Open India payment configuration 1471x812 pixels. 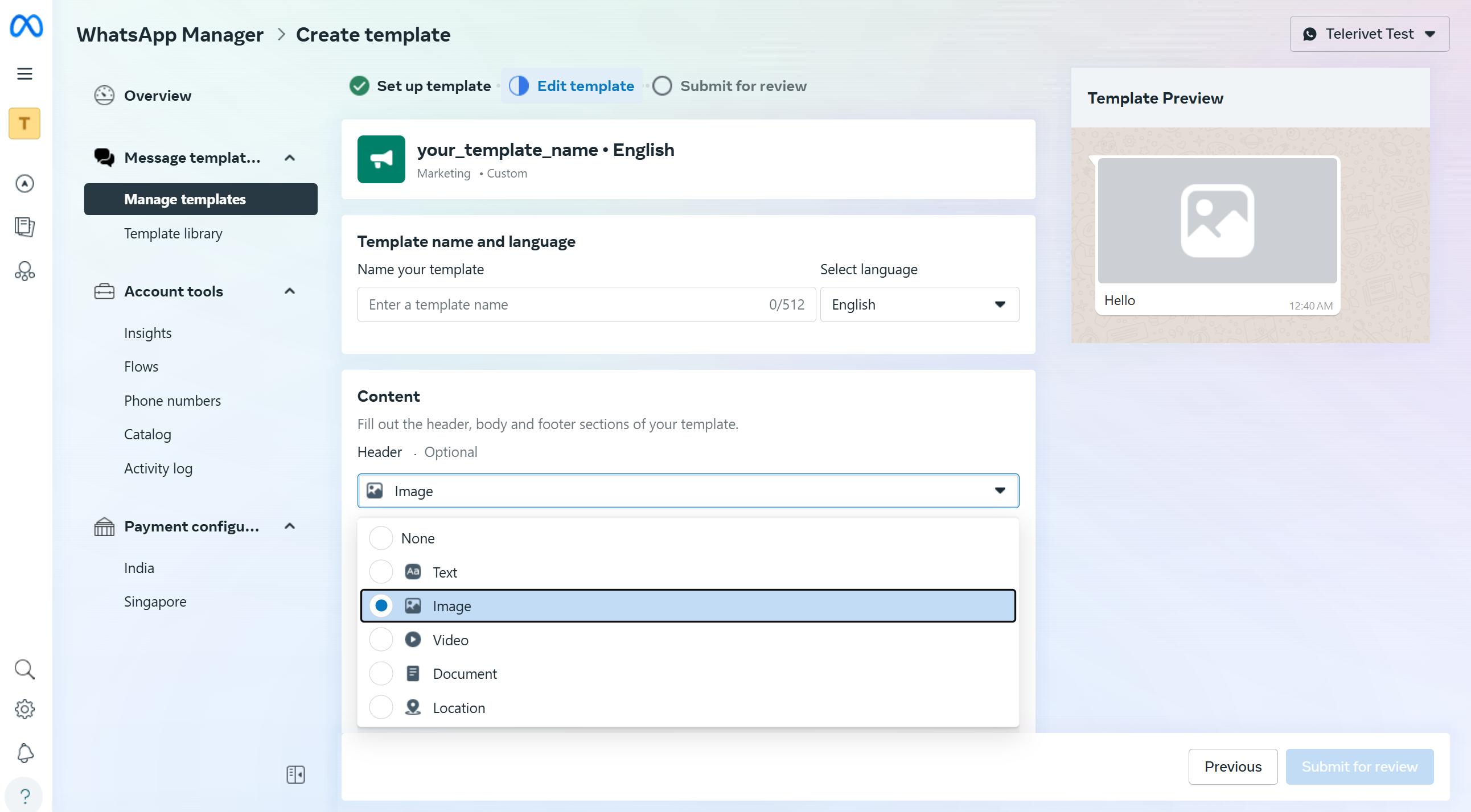139,568
